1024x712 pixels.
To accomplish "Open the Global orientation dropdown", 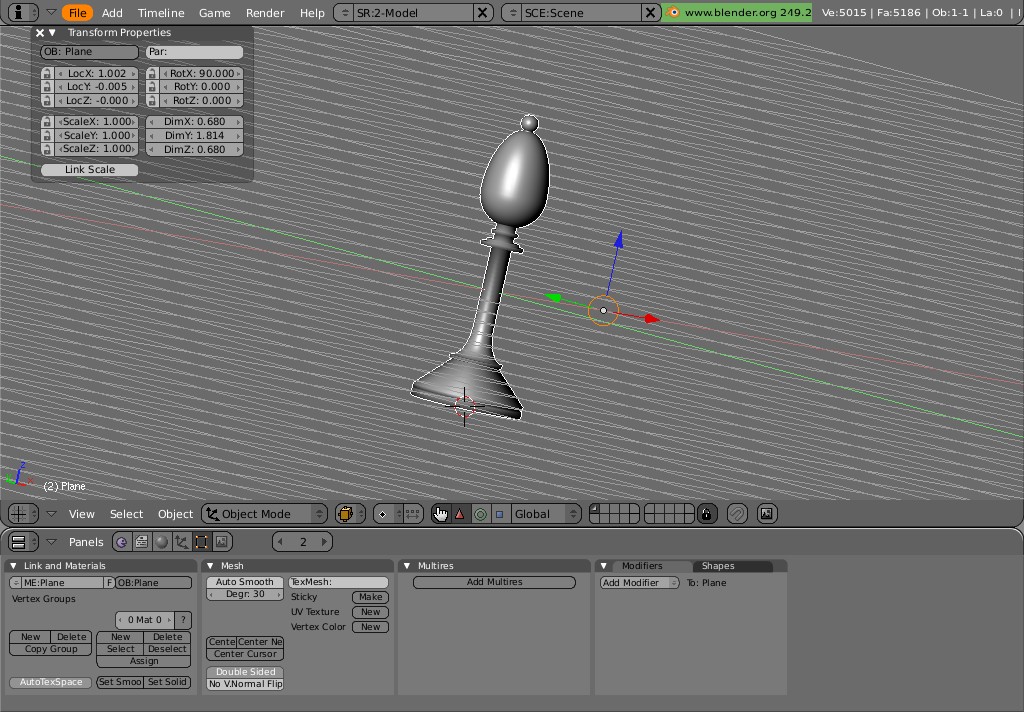I will click(x=545, y=514).
